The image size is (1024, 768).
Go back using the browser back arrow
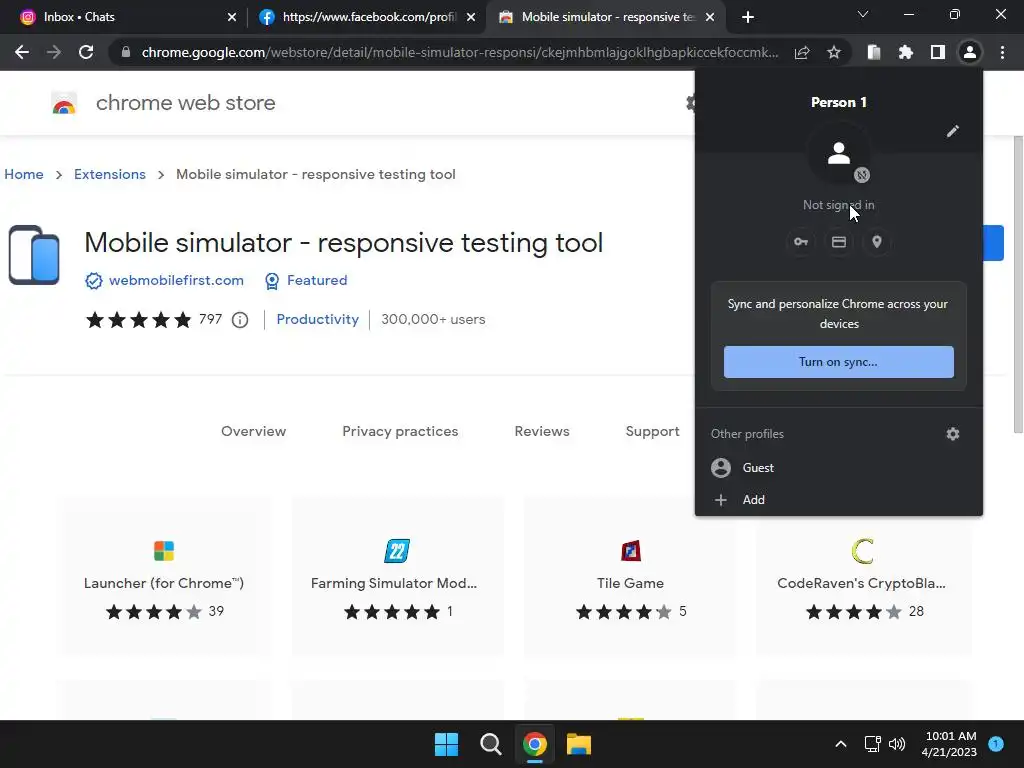pos(22,52)
